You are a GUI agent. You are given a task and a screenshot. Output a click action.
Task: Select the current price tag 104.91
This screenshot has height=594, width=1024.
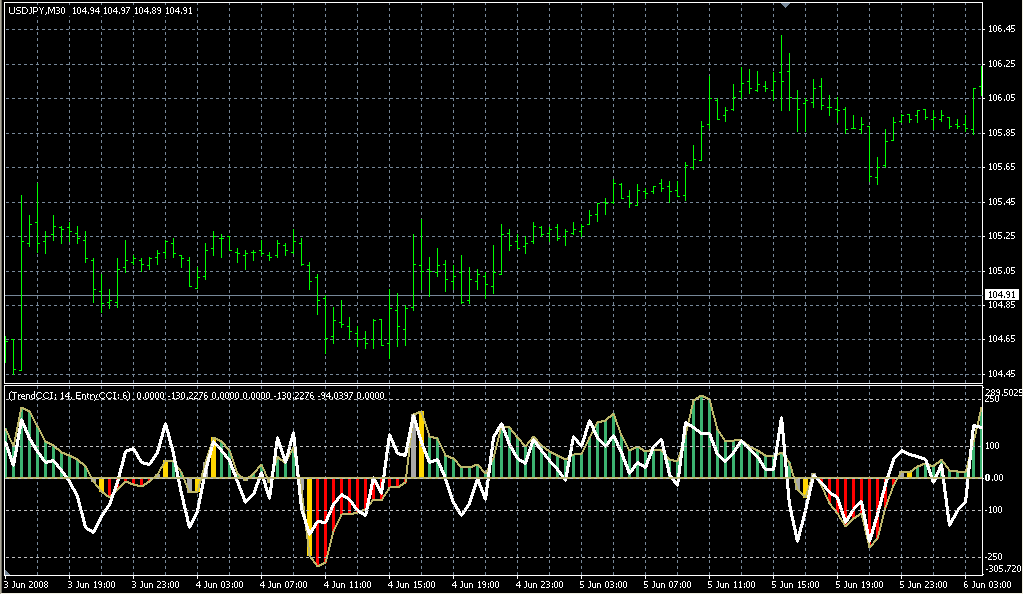[x=1001, y=294]
